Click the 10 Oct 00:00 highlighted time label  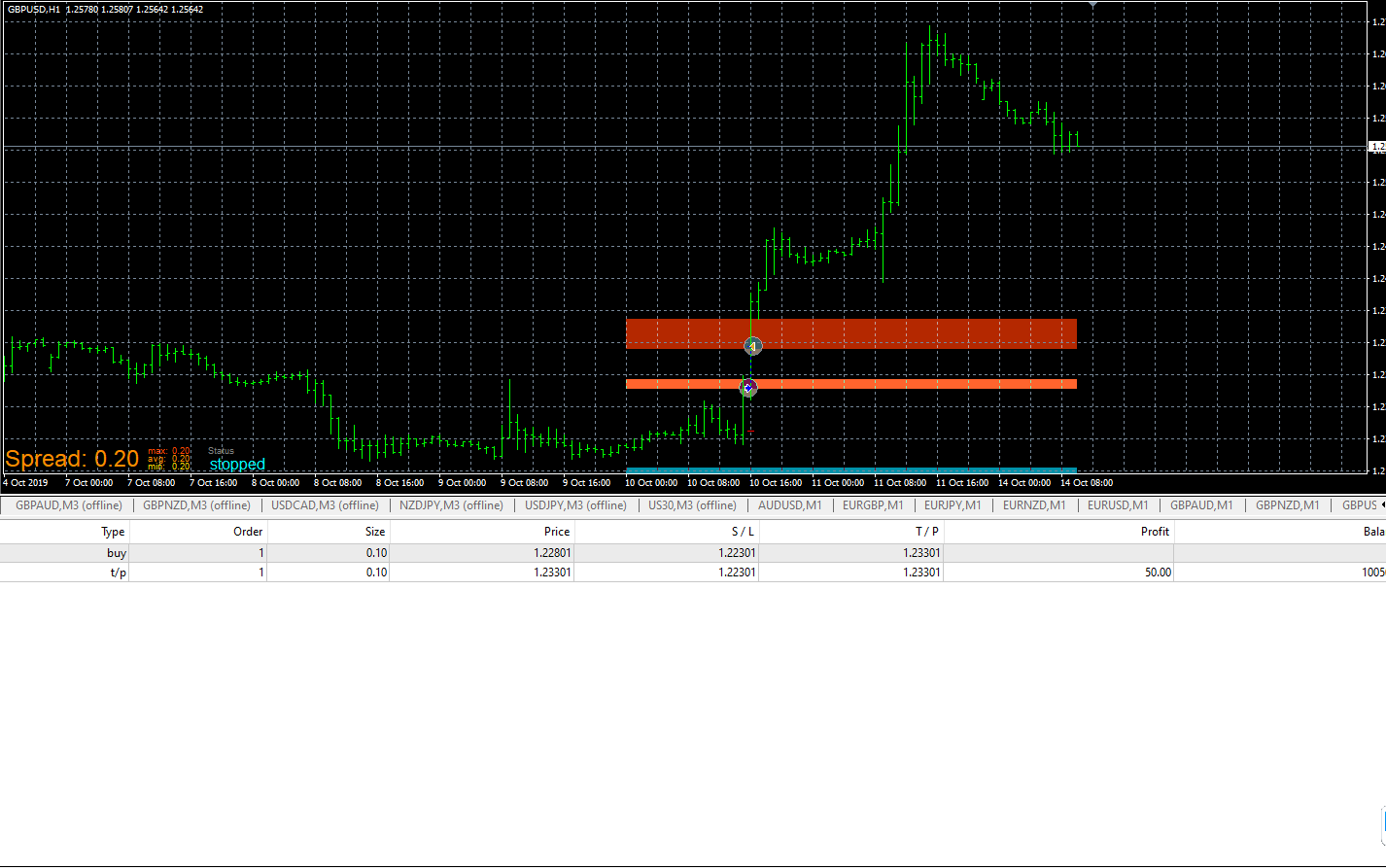[x=651, y=482]
